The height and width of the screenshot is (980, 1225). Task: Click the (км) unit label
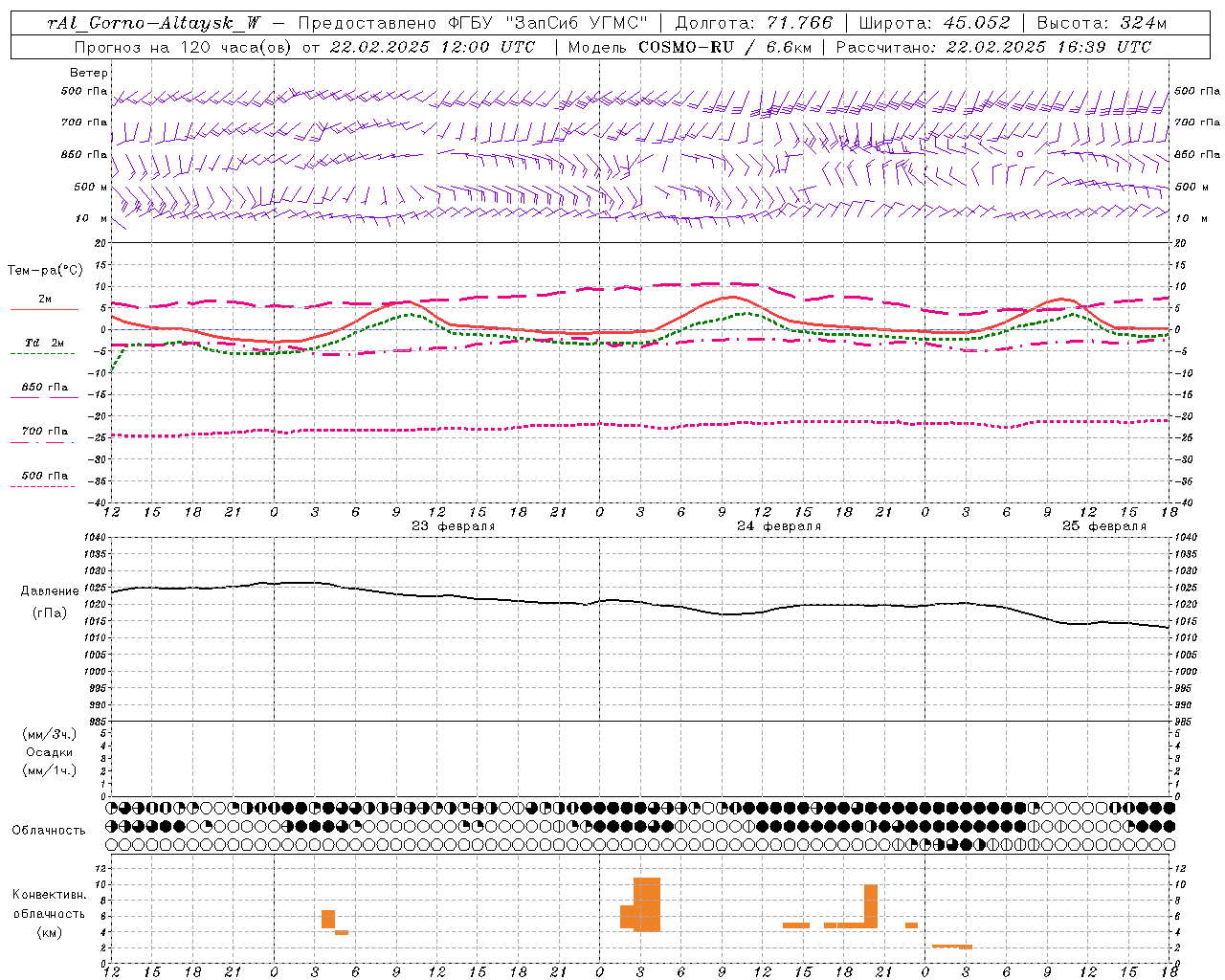pos(49,932)
